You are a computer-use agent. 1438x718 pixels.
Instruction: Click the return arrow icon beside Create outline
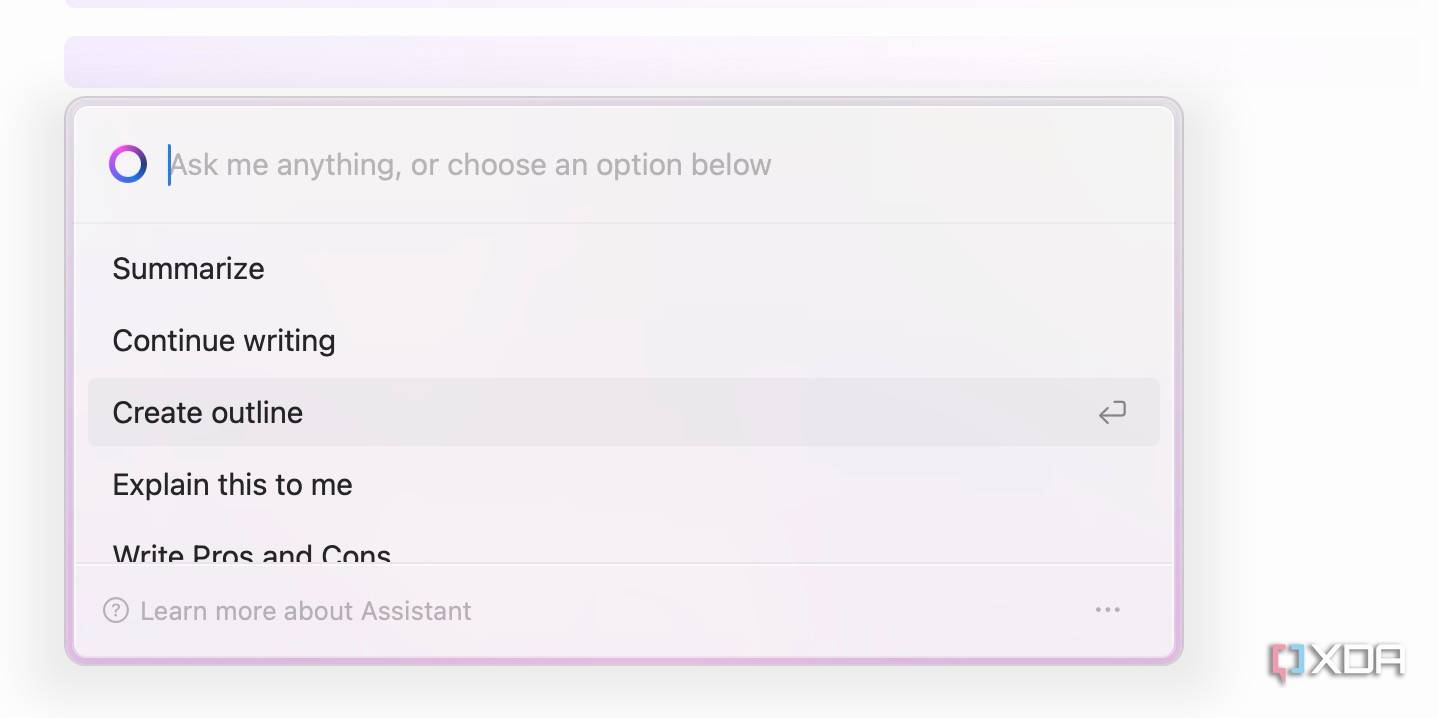coord(1112,412)
